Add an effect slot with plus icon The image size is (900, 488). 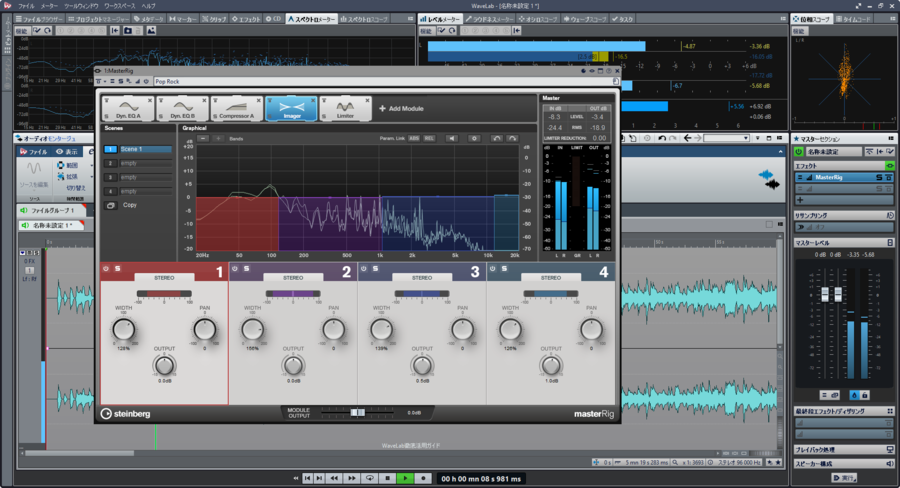800,200
